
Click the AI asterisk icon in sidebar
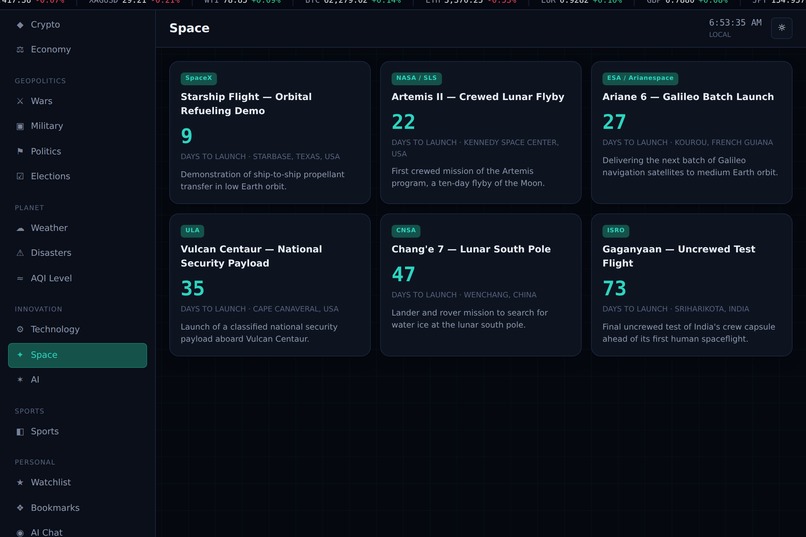(20, 380)
